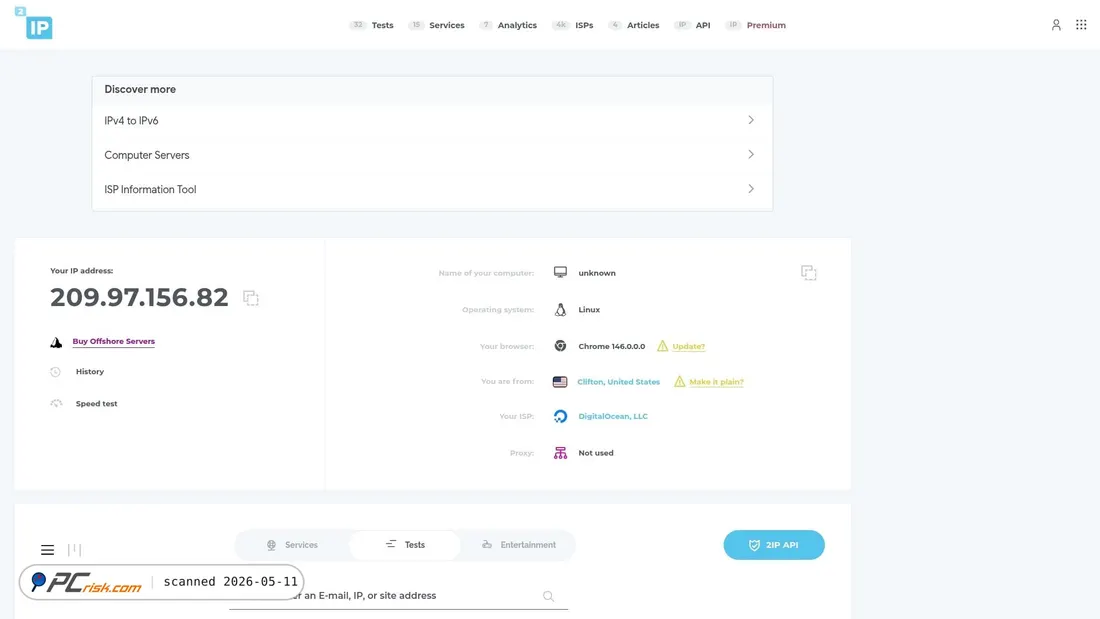
Task: Click the Linux operating system value
Action: coord(589,310)
